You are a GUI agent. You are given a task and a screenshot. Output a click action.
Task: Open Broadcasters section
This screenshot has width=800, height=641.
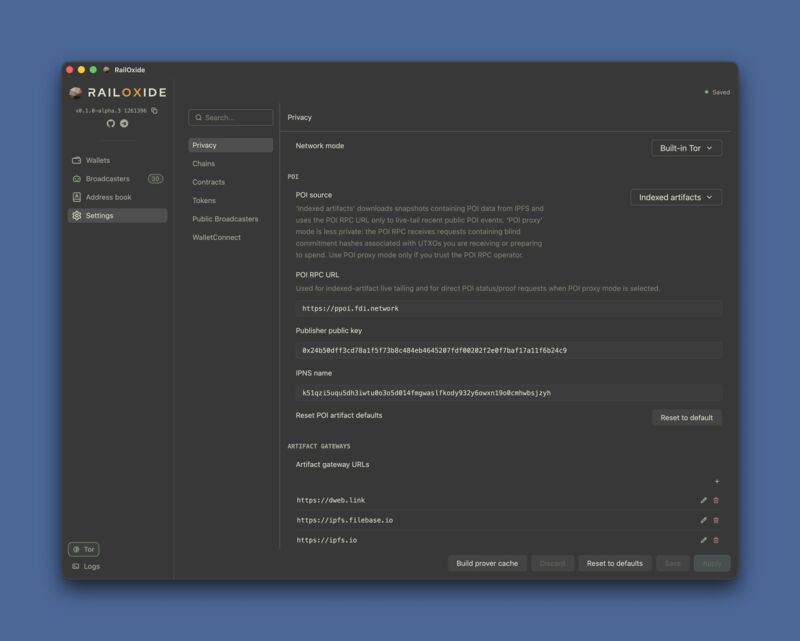[x=117, y=179]
